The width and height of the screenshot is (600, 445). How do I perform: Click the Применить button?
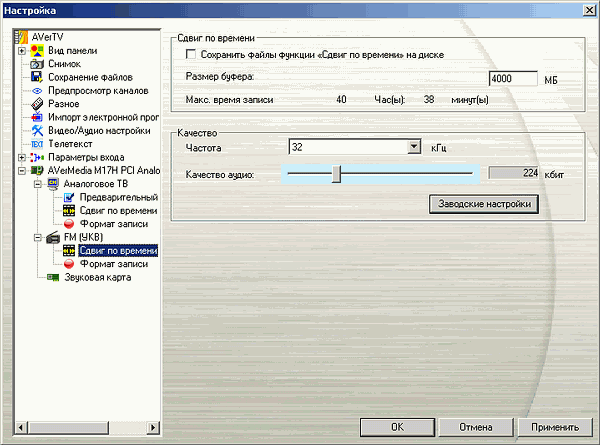(x=554, y=427)
